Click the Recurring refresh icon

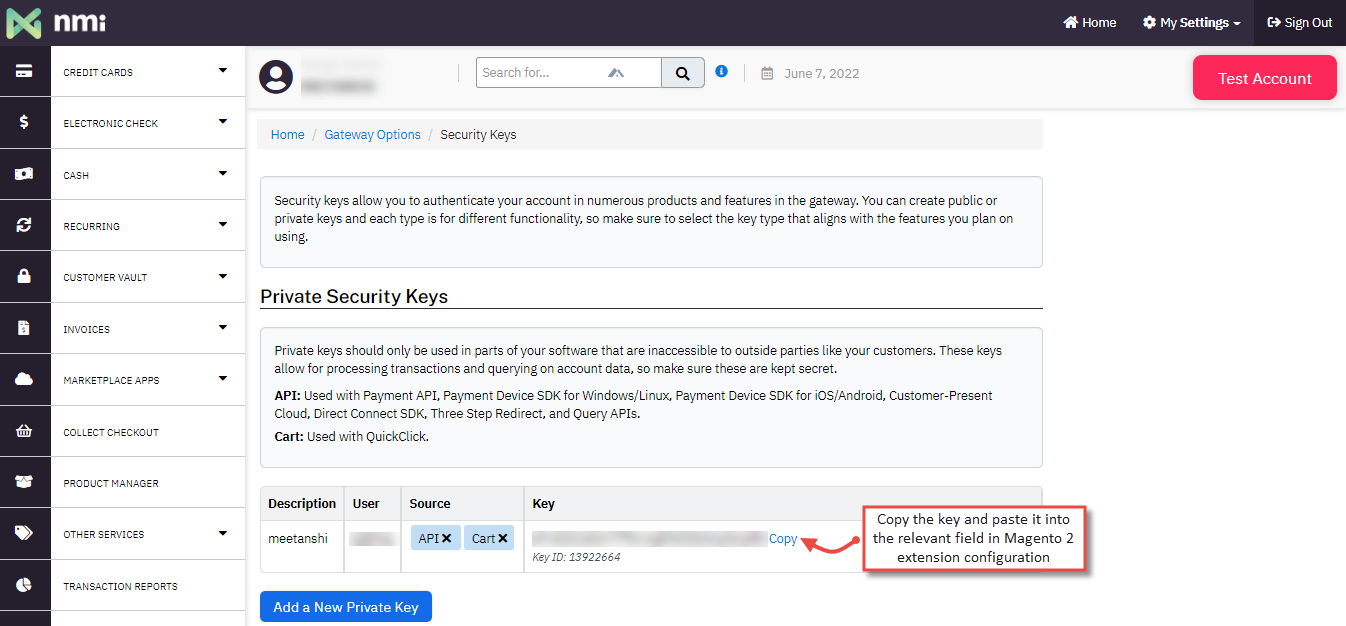tap(25, 225)
